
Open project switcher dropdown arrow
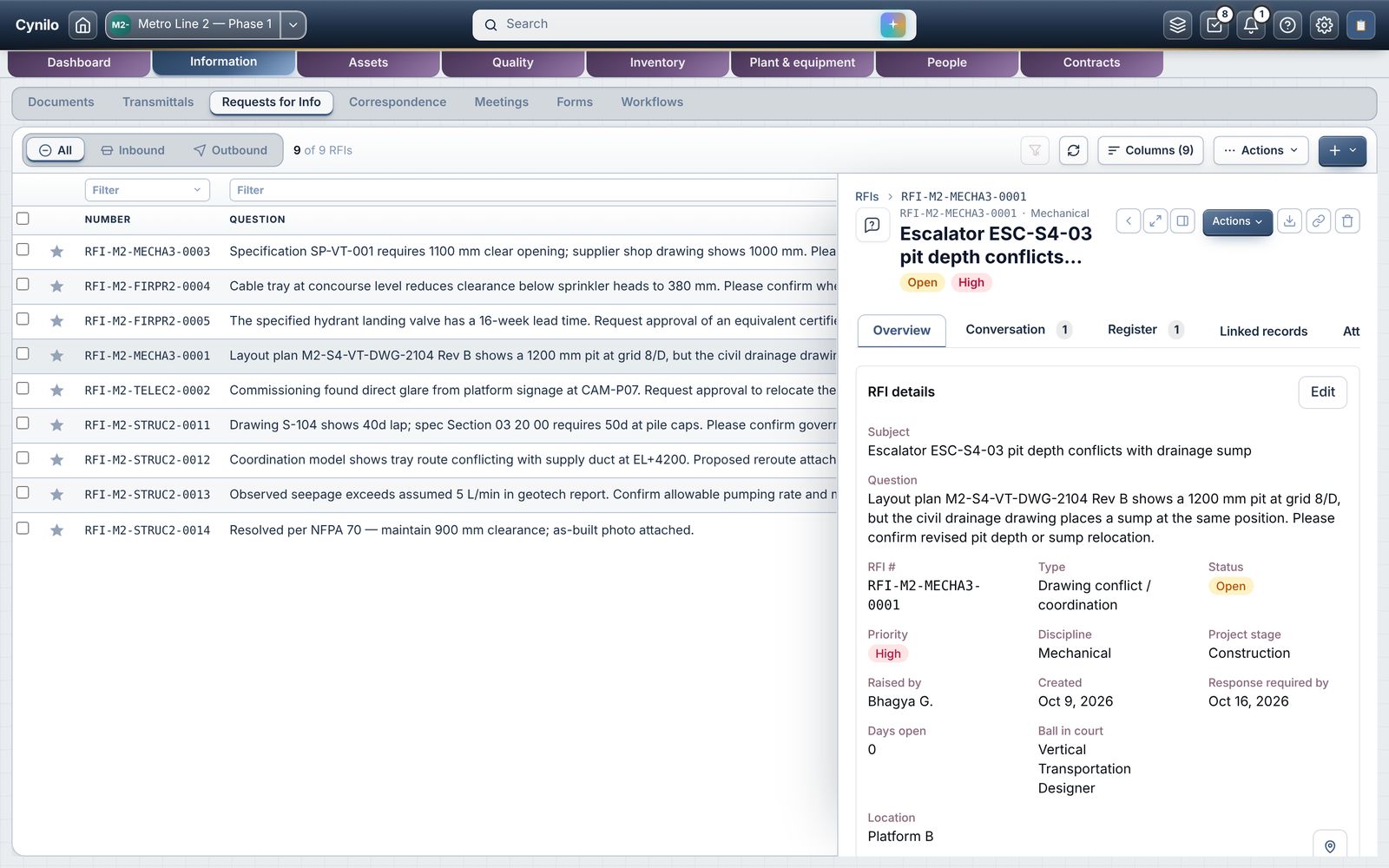click(x=293, y=25)
